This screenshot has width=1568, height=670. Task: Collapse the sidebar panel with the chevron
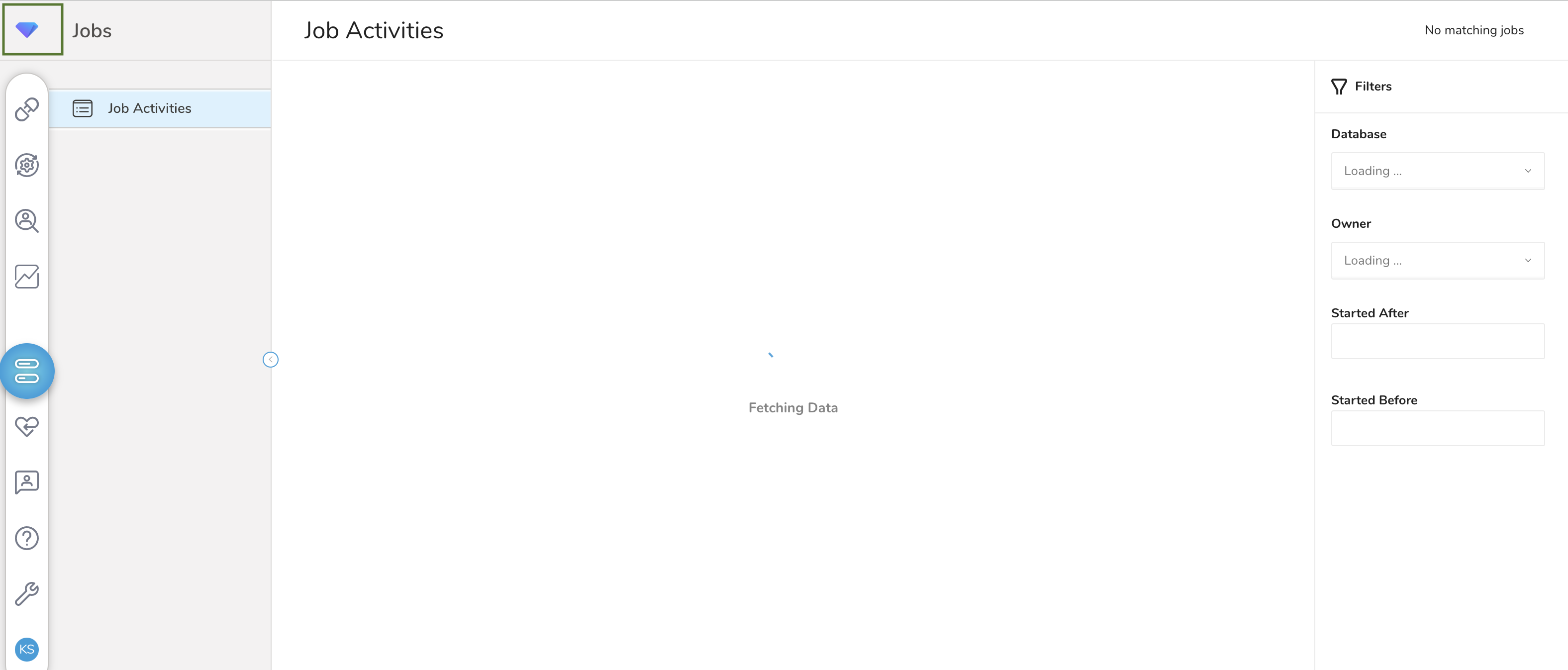click(270, 360)
